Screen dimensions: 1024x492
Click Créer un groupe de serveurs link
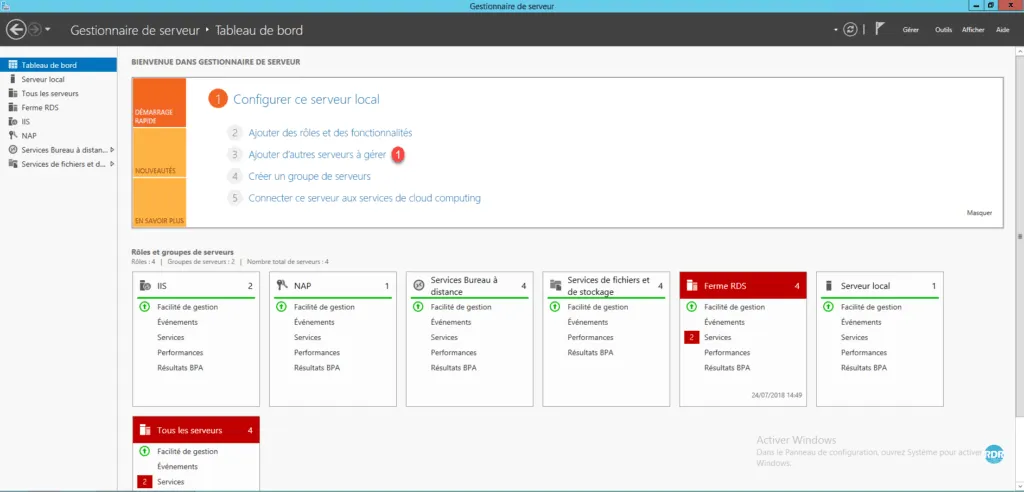coord(309,176)
